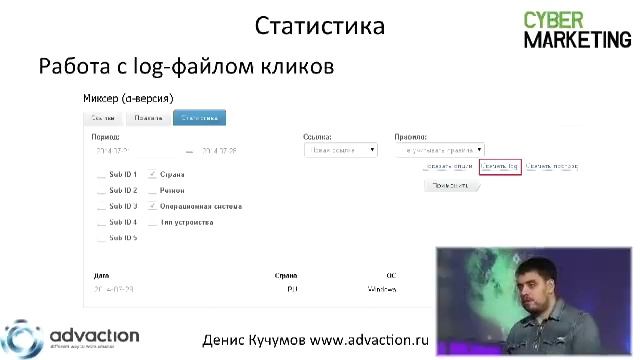Viewport: 640px width, 360px height.
Task: Click the Миксер (α-версия) heading
Action: click(128, 98)
